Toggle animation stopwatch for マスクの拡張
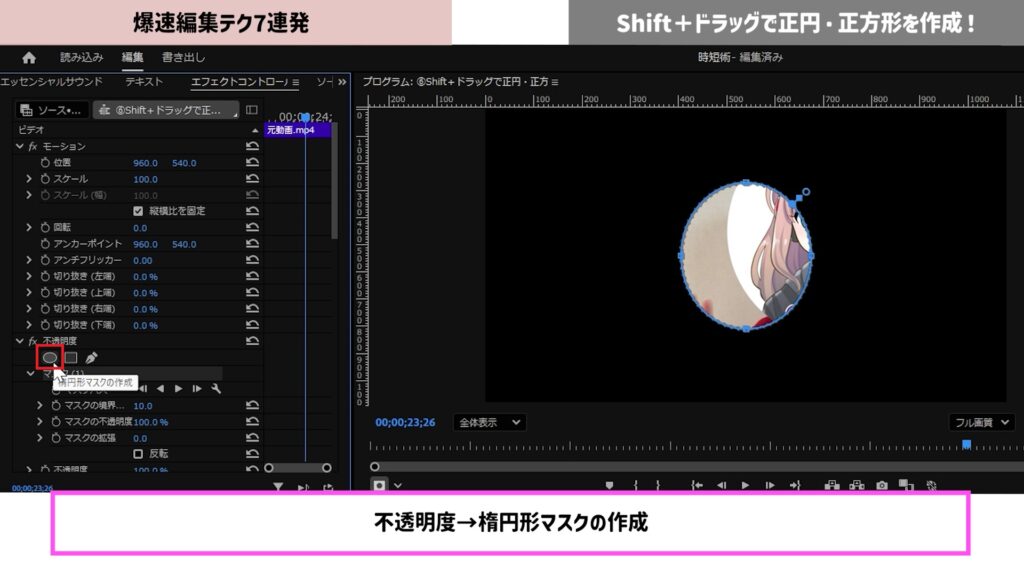This screenshot has width=1024, height=576. [x=56, y=438]
